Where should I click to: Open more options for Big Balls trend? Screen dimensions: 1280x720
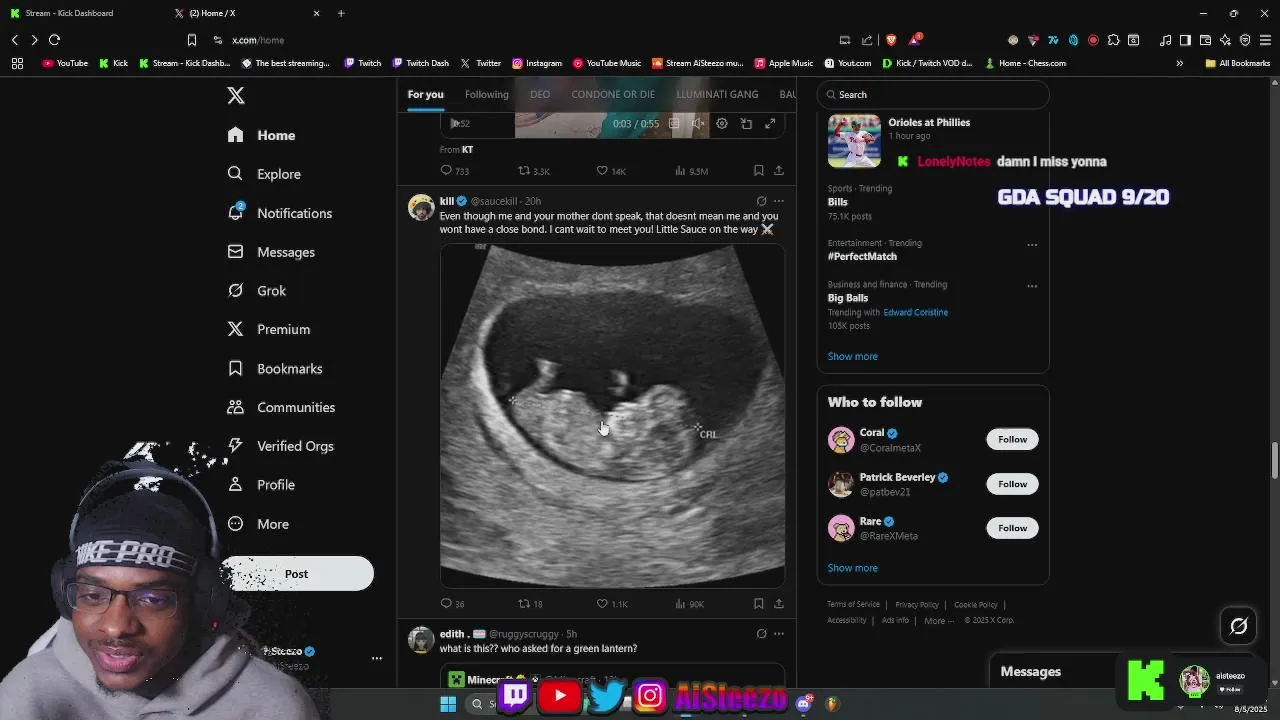coord(1032,286)
